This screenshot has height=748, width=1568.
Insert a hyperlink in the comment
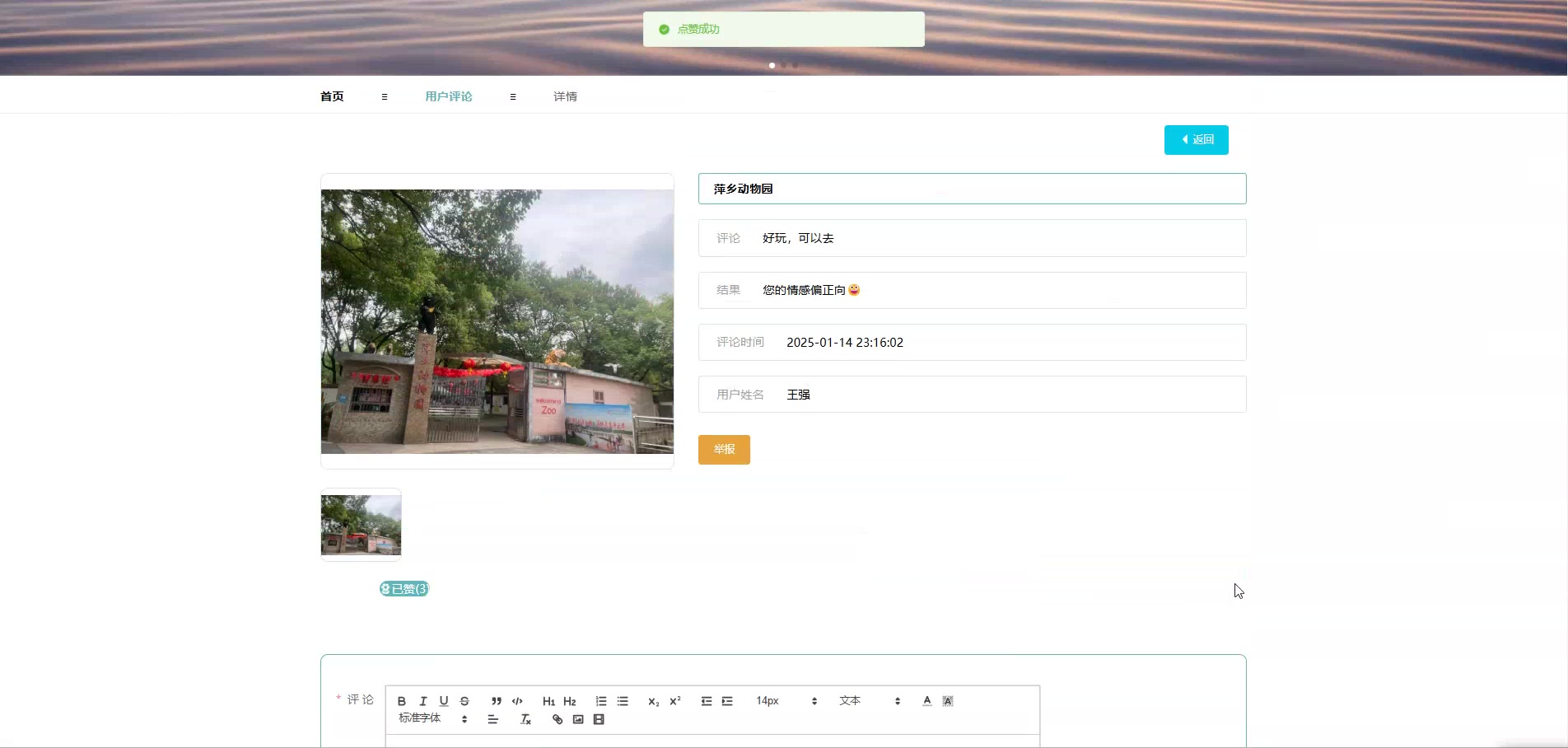tap(558, 720)
